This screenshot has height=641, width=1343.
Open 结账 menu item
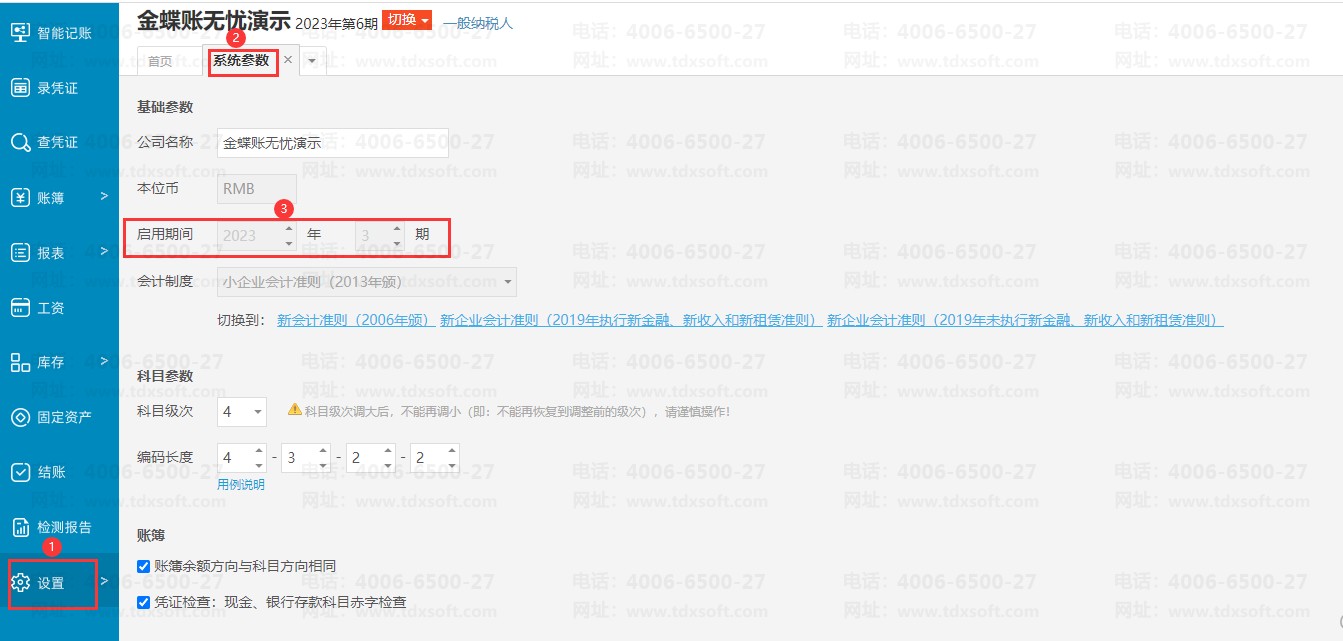click(50, 472)
